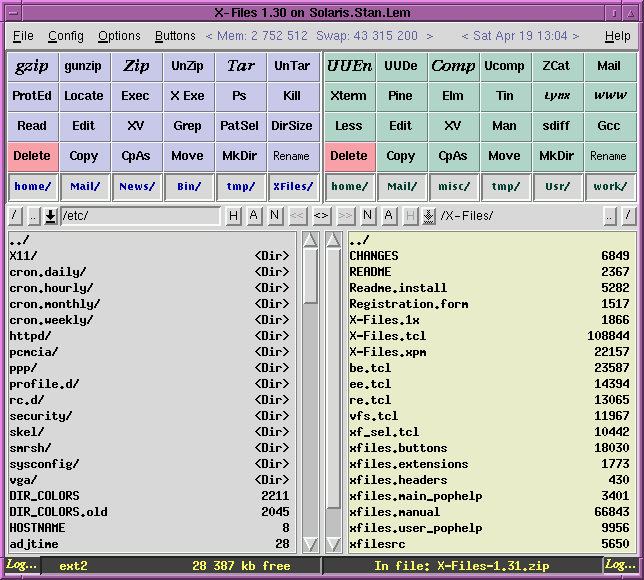The width and height of the screenshot is (644, 580).
Task: Click the red Delete button in green panel
Action: (349, 156)
